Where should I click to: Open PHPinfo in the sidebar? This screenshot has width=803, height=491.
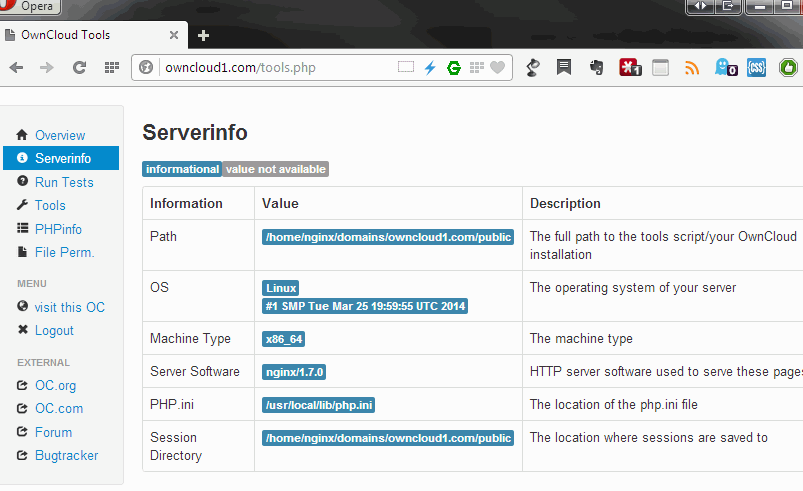click(58, 229)
